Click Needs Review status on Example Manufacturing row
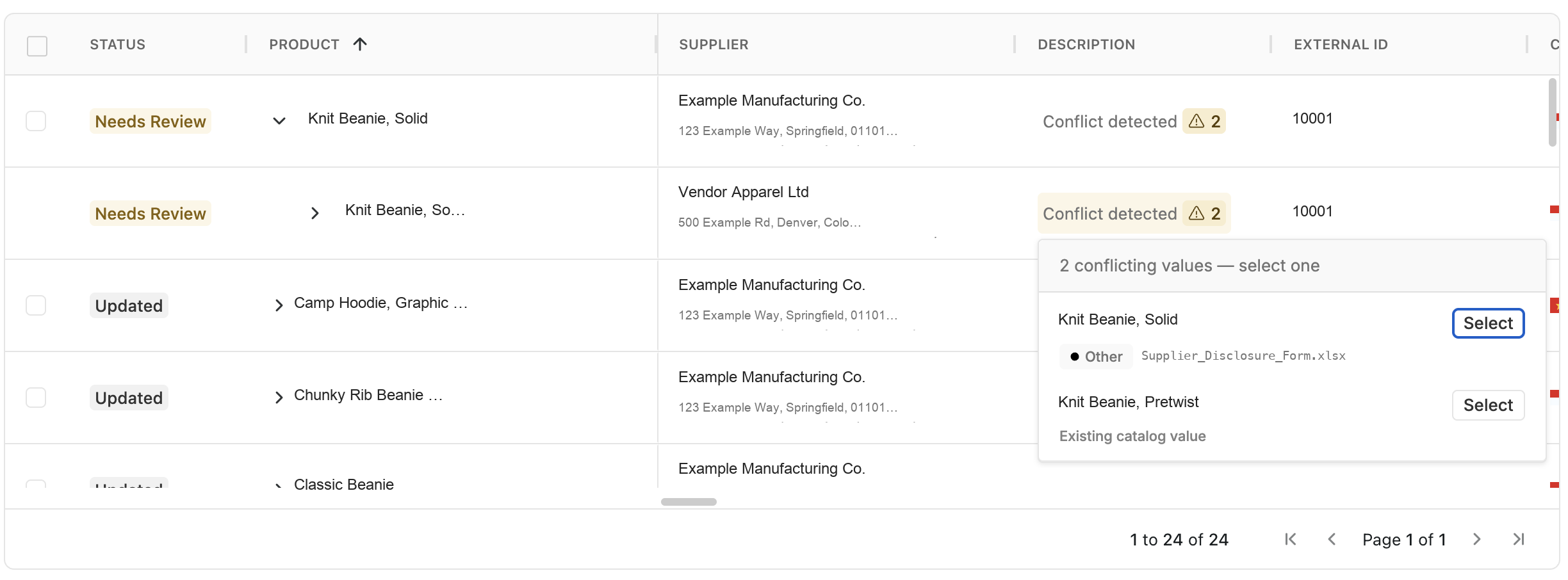This screenshot has height=580, width=1568. [x=151, y=121]
